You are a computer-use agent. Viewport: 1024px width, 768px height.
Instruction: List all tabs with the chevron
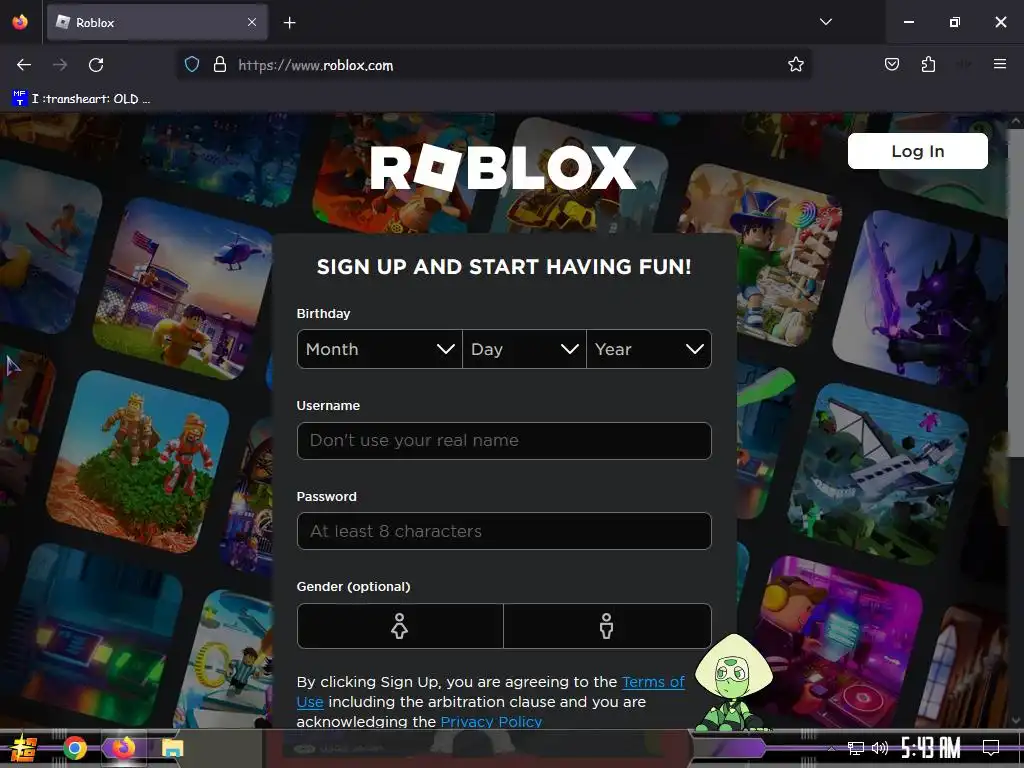pyautogui.click(x=825, y=22)
